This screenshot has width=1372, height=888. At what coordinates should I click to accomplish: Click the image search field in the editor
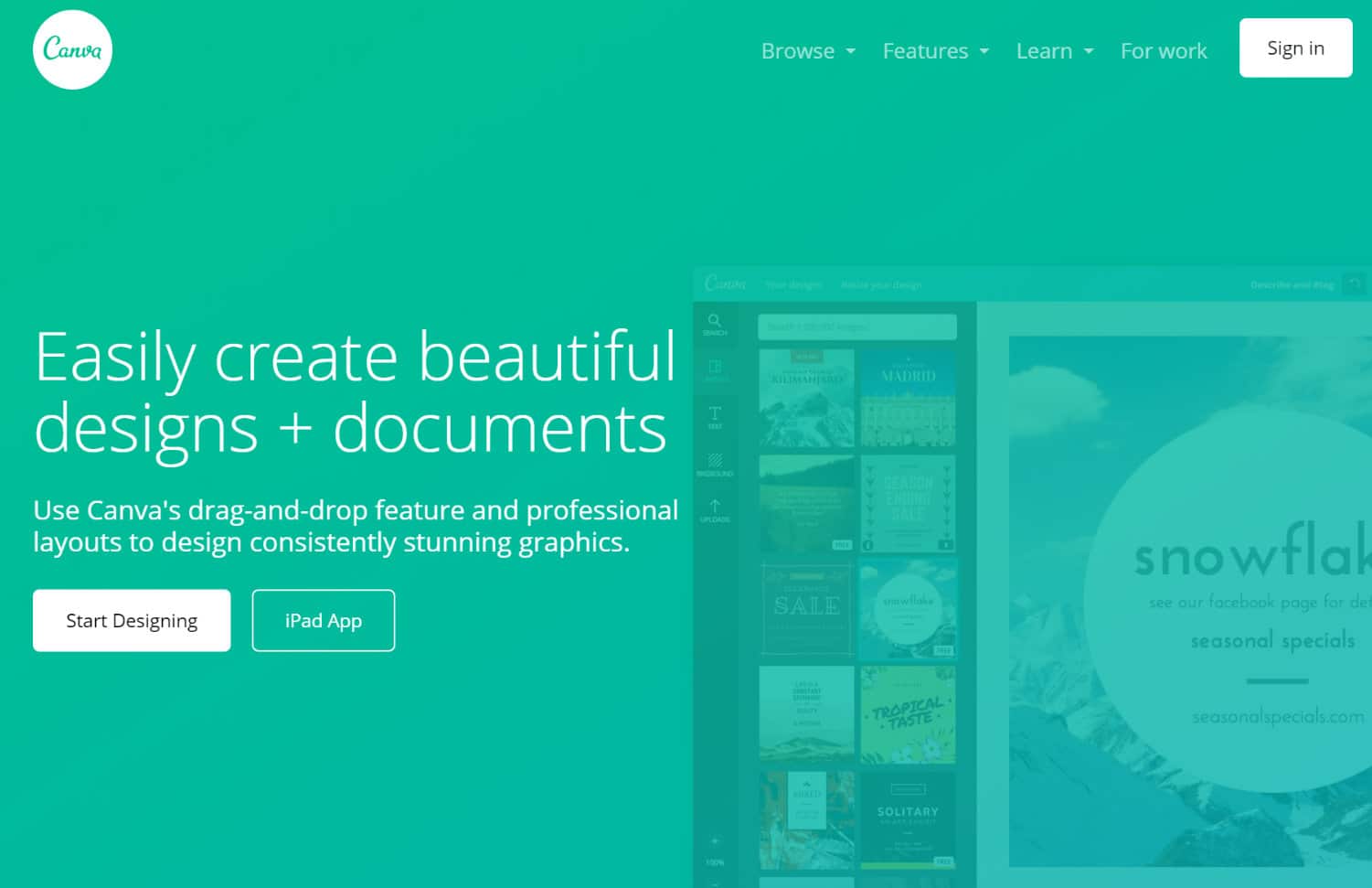[856, 326]
